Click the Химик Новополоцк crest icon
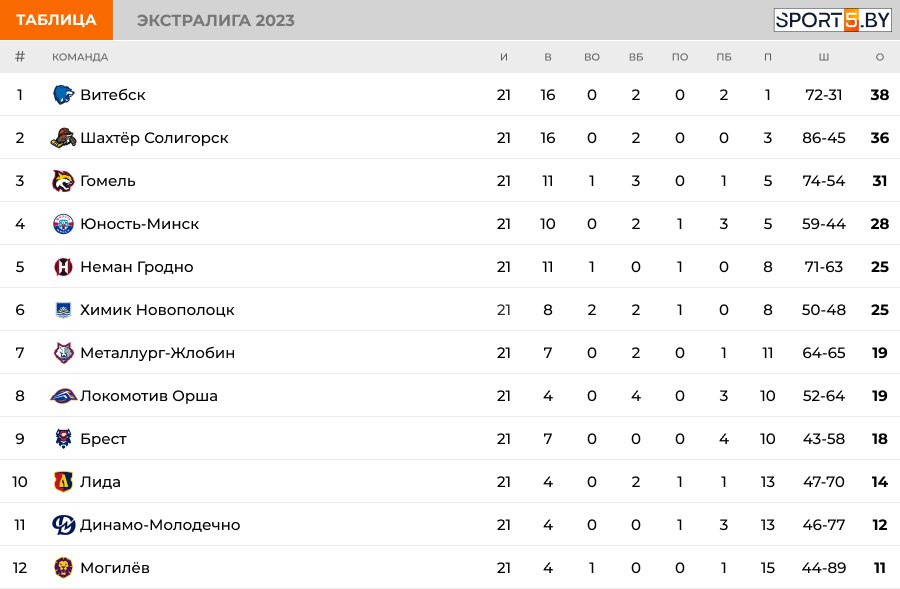 point(63,310)
